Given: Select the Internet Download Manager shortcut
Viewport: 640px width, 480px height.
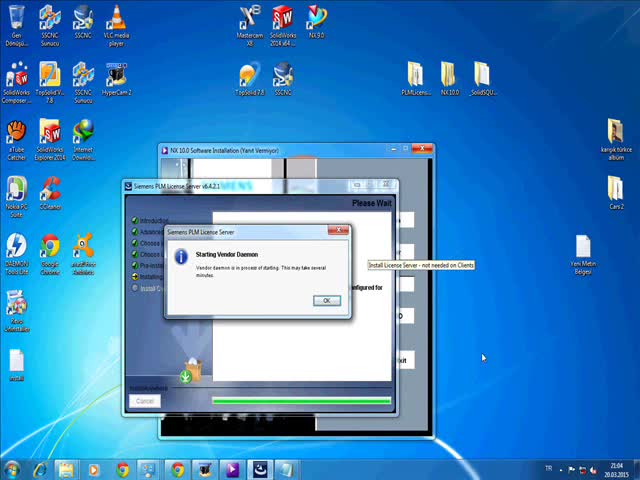Looking at the screenshot, I should click(x=83, y=140).
